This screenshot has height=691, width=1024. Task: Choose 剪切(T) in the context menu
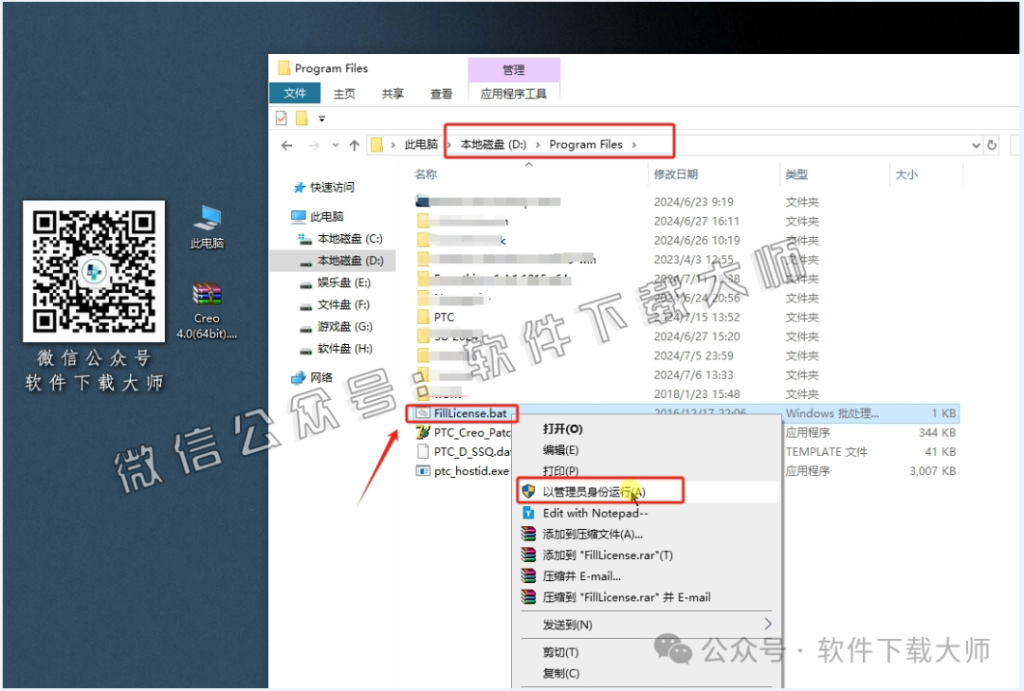(x=561, y=652)
